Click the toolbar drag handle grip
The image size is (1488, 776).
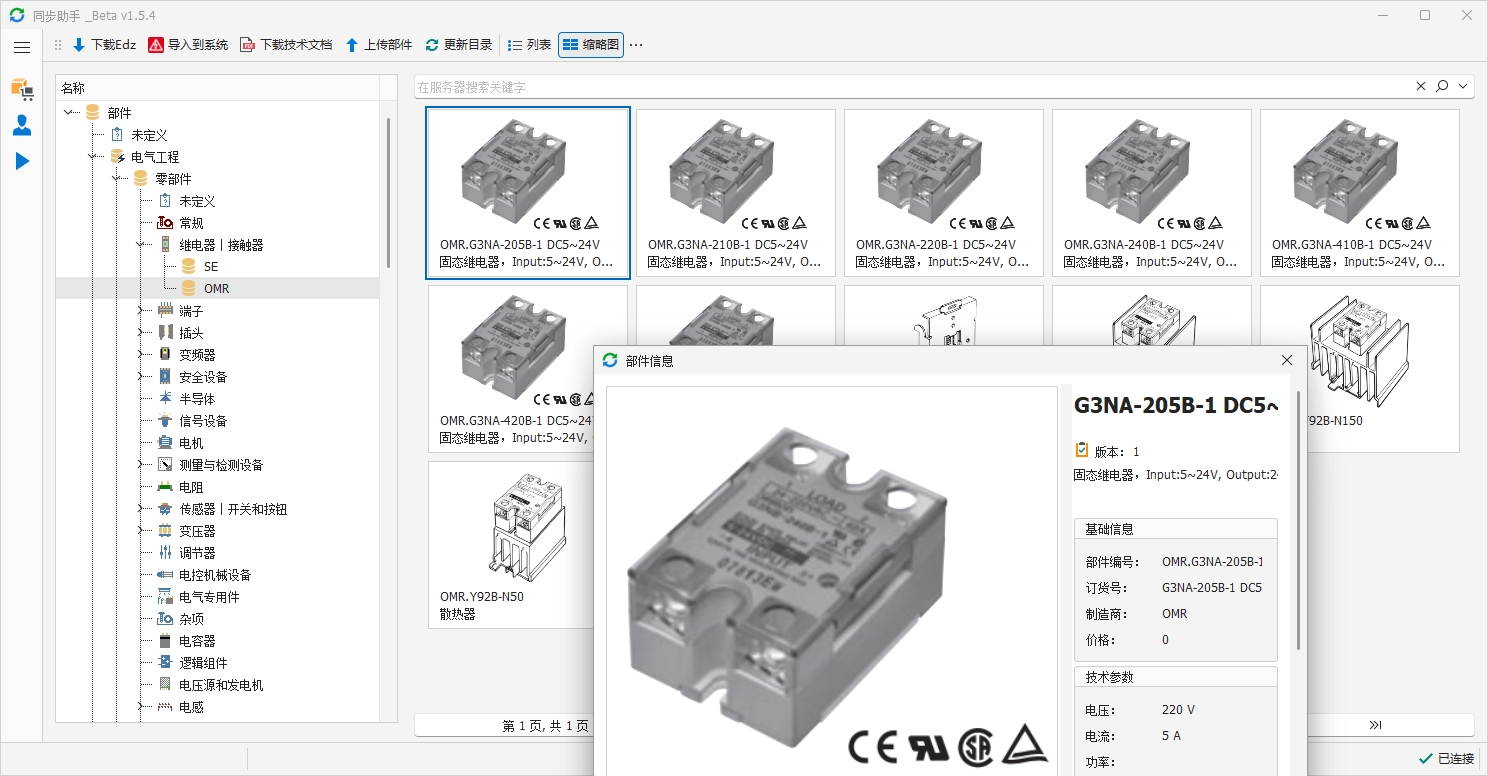(58, 45)
